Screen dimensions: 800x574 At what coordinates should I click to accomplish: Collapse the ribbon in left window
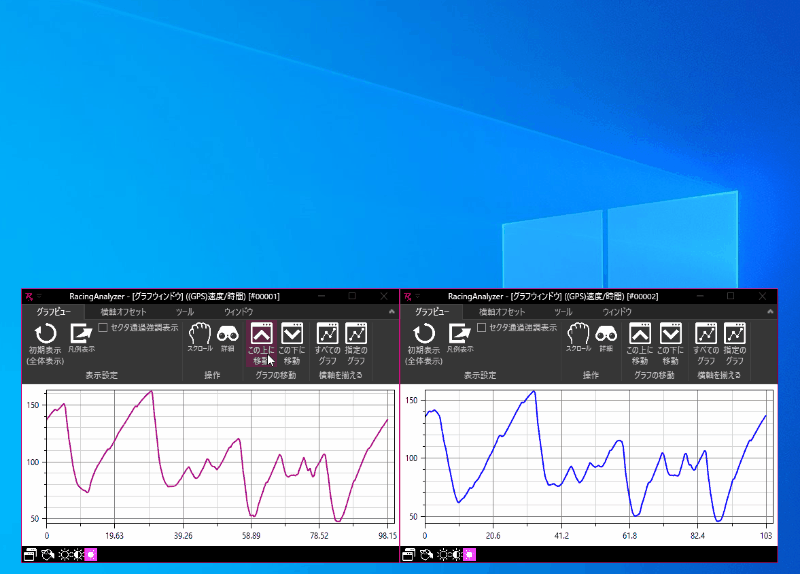click(x=392, y=312)
